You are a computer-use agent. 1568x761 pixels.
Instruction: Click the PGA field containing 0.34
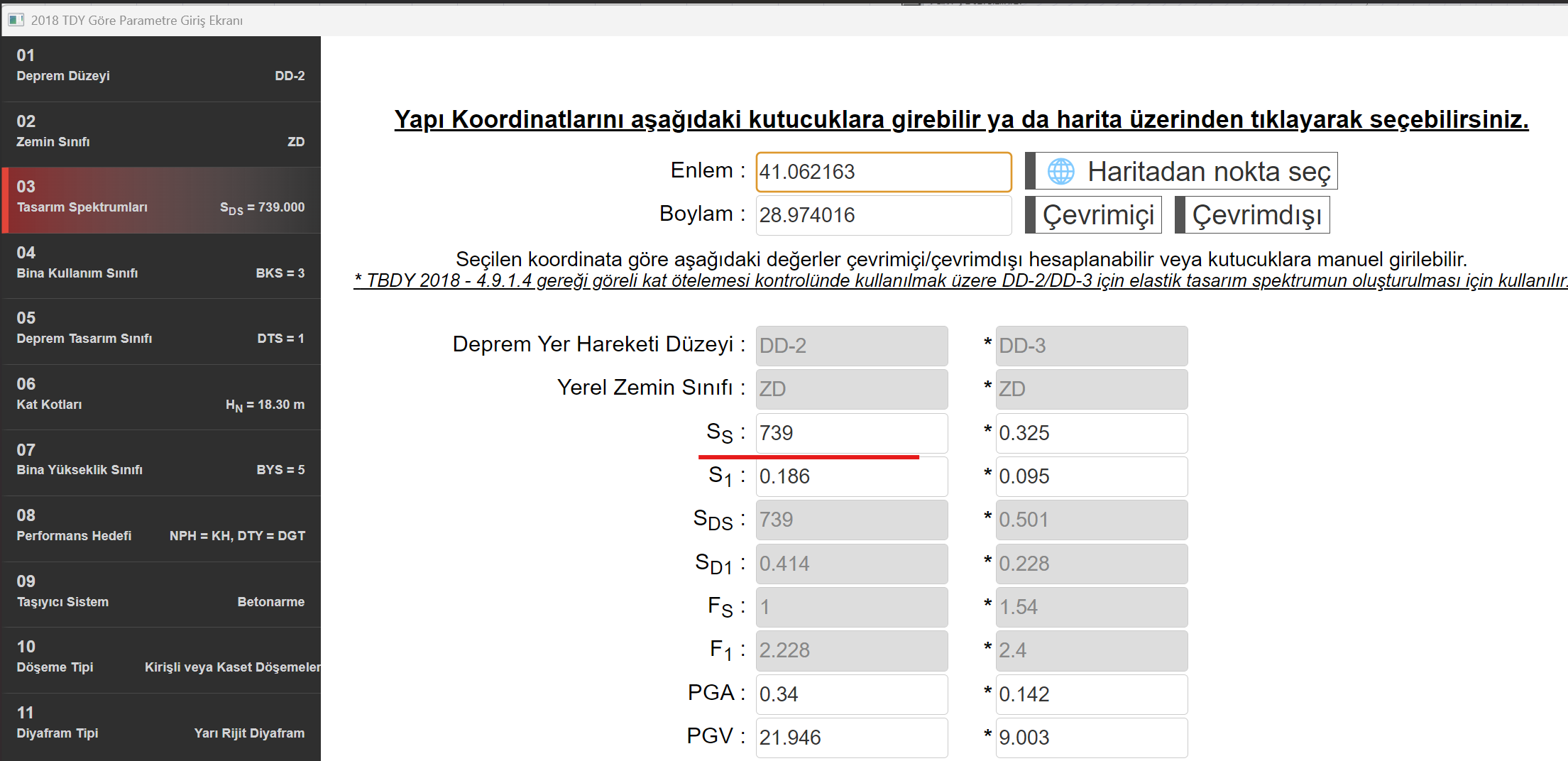(x=852, y=694)
